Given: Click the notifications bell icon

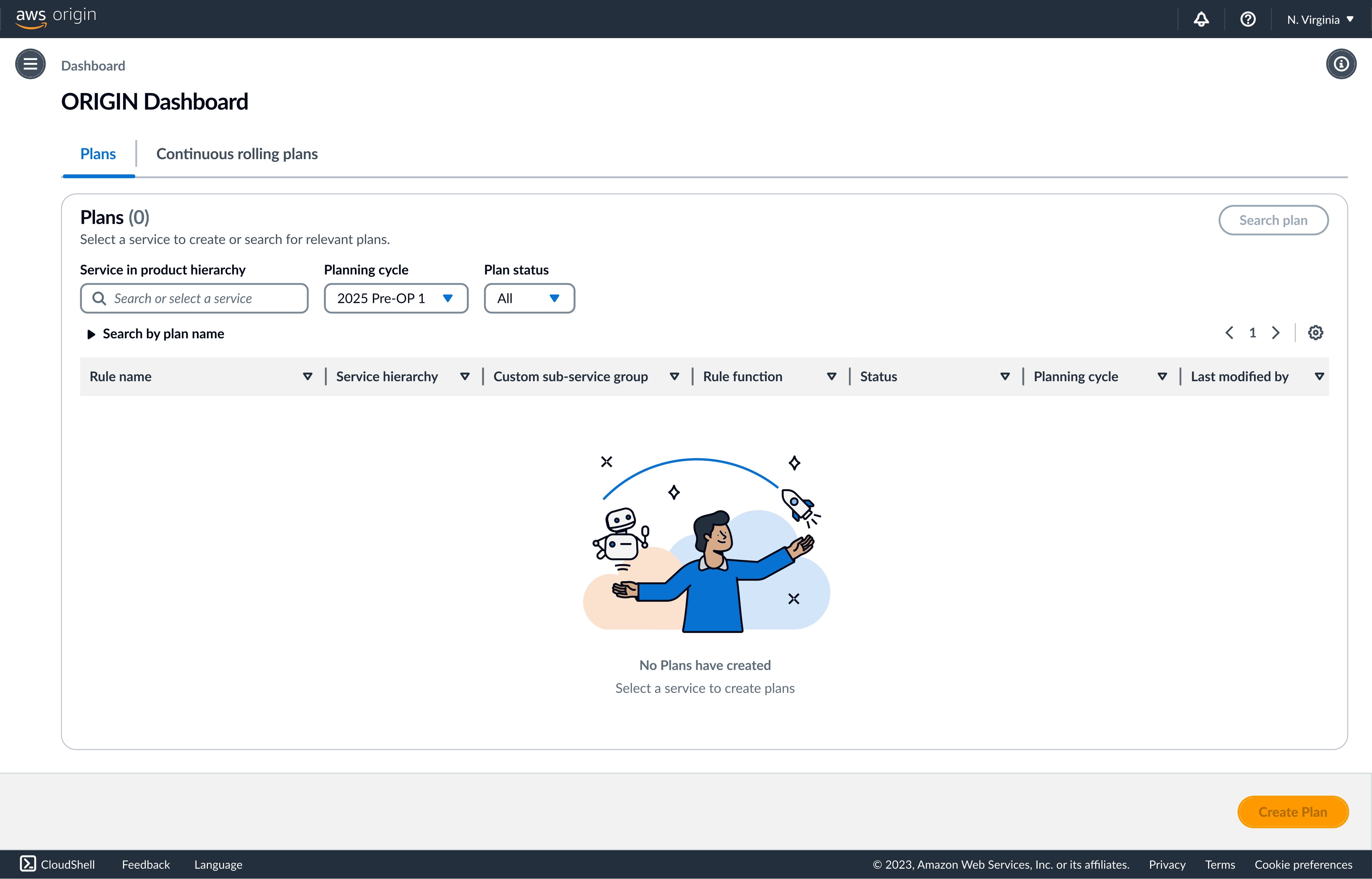Looking at the screenshot, I should point(1201,20).
